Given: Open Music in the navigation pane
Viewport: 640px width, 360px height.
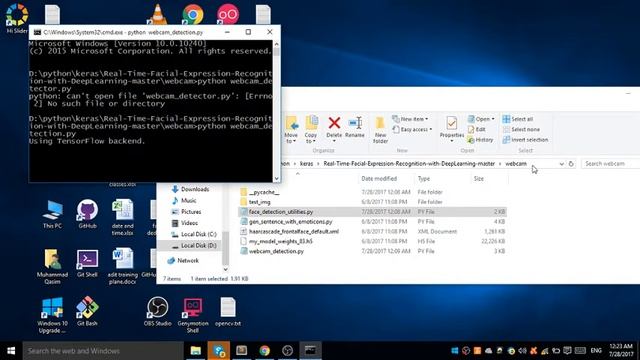Looking at the screenshot, I should pos(184,201).
